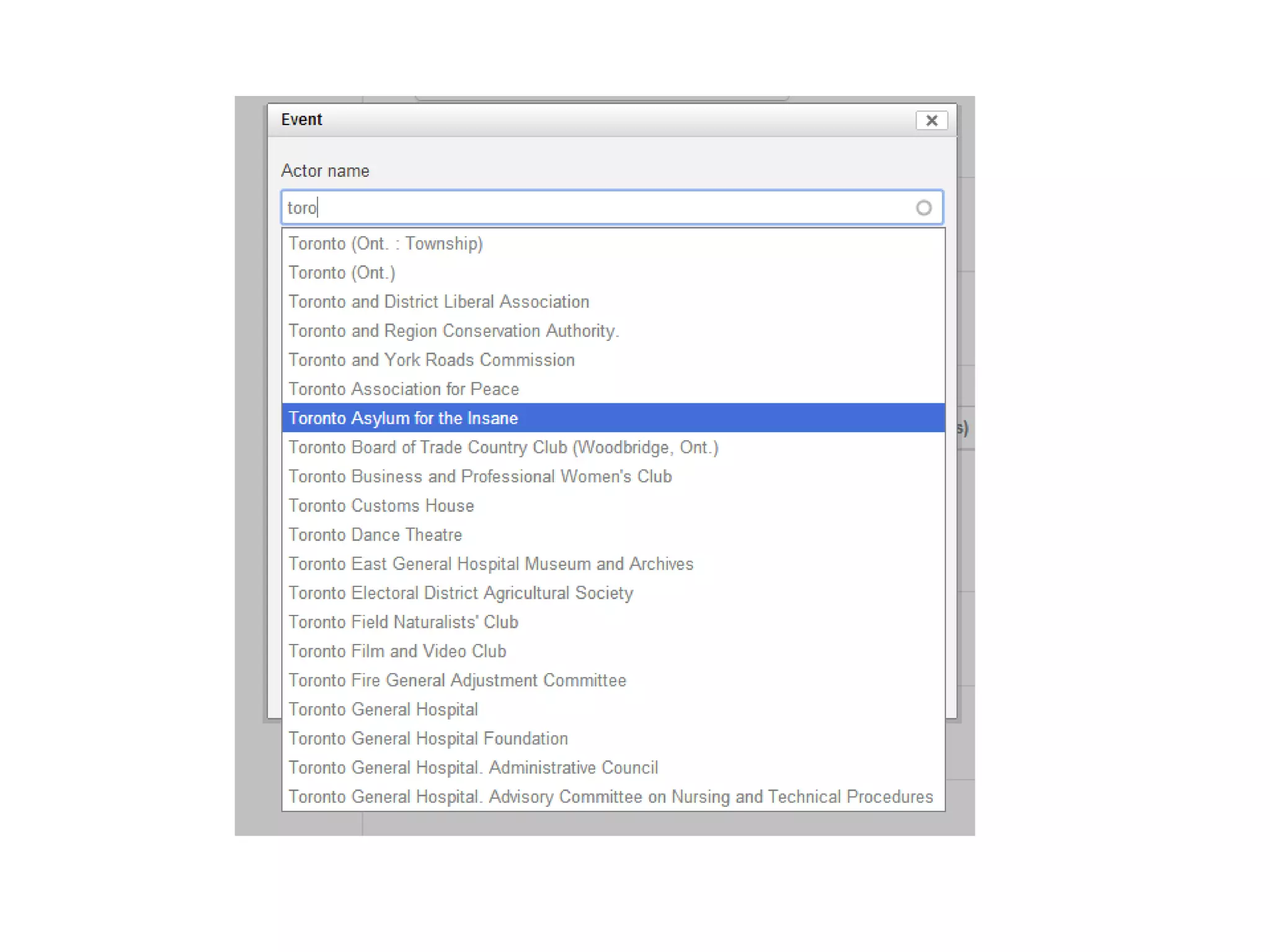Select Toronto Customs House entry
This screenshot has height=952, width=1270.
click(381, 506)
